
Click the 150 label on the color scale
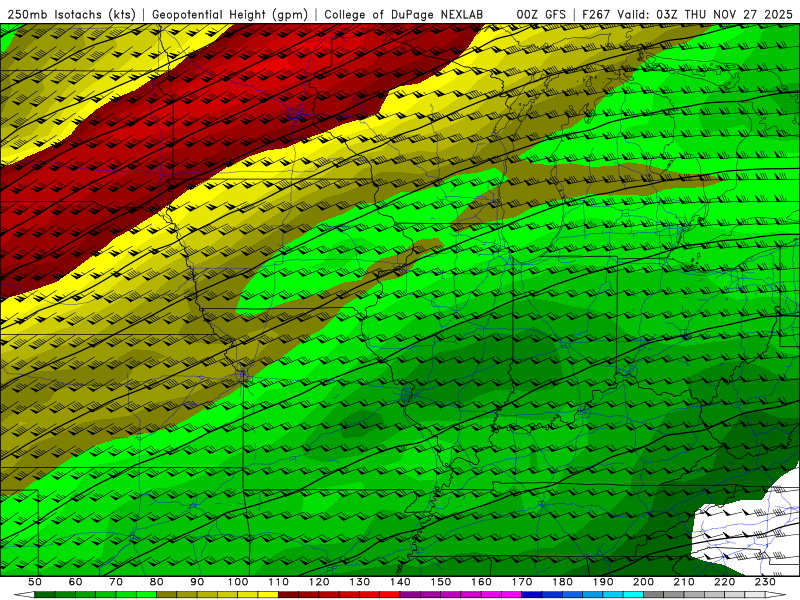(x=440, y=582)
